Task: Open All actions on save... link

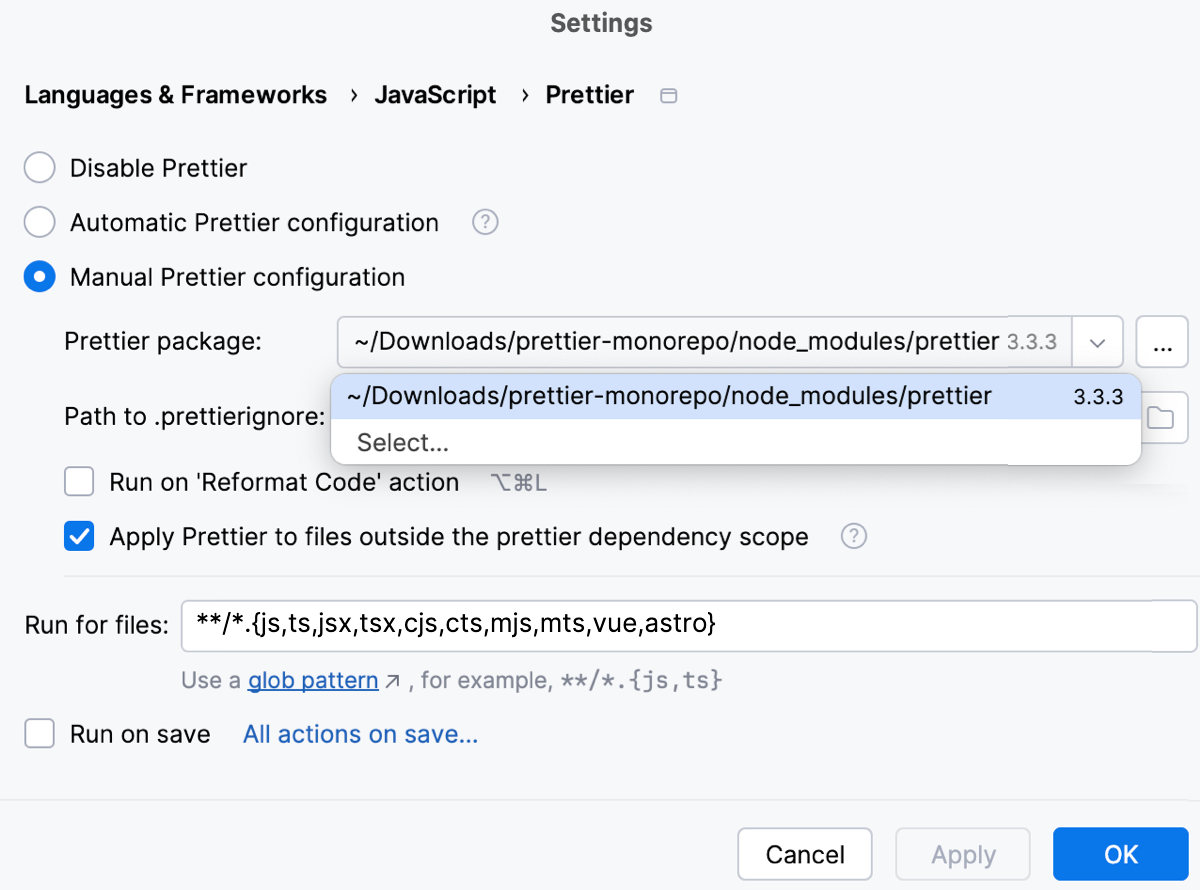Action: tap(360, 734)
